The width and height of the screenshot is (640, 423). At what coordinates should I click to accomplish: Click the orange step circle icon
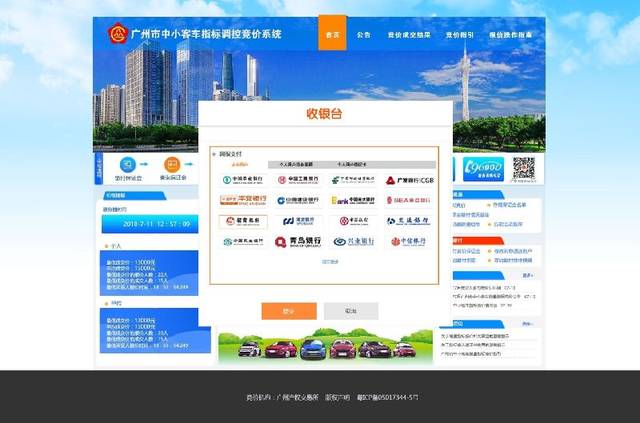[x=172, y=164]
